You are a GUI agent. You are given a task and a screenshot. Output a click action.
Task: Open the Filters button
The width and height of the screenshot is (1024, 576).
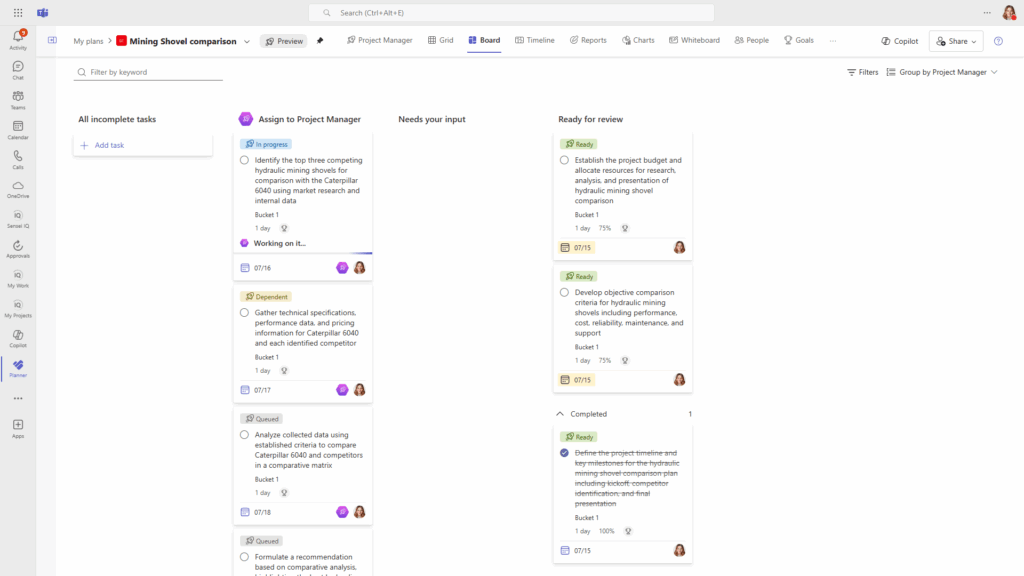coord(863,72)
